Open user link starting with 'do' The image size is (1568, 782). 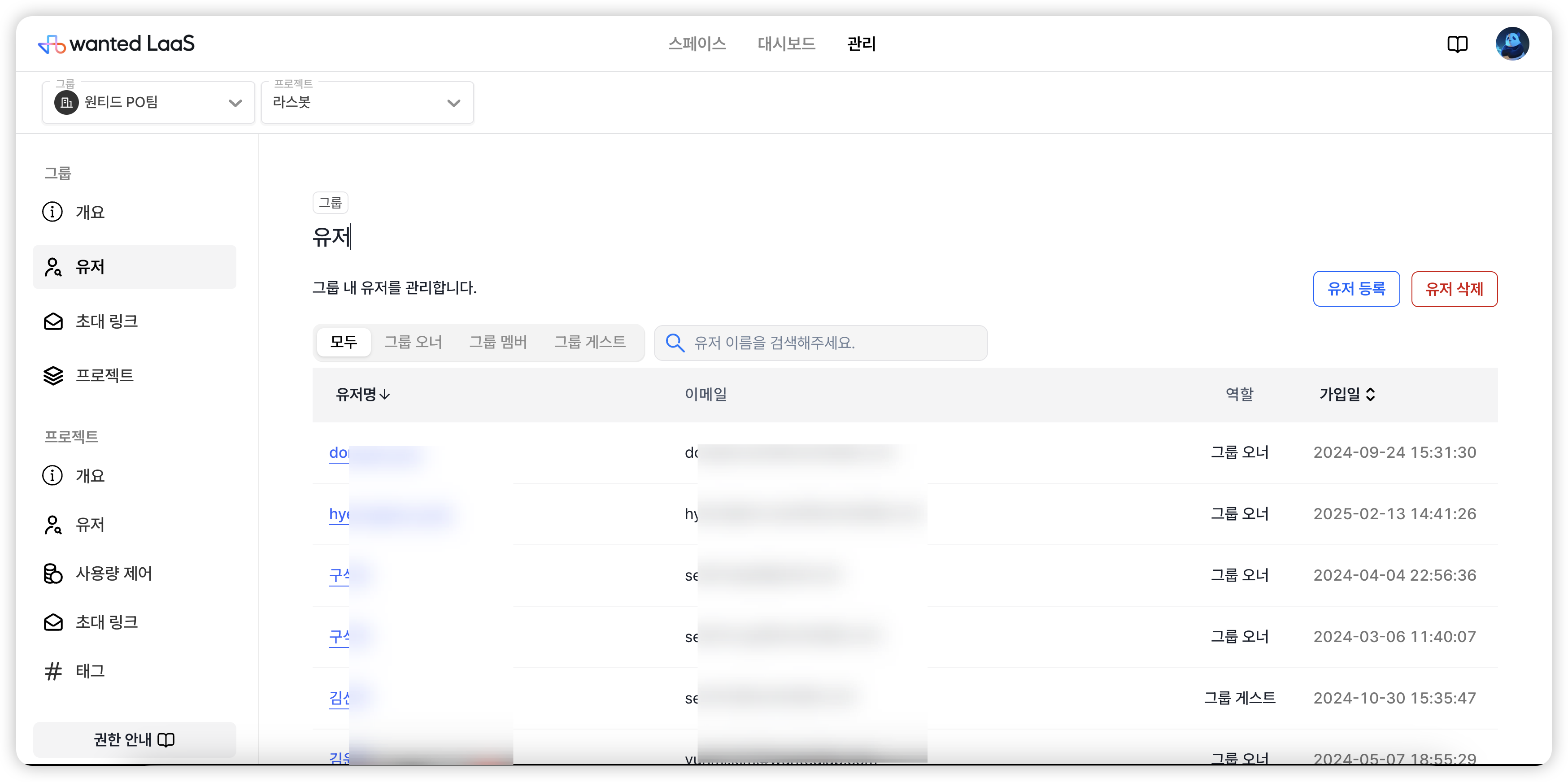tap(339, 453)
